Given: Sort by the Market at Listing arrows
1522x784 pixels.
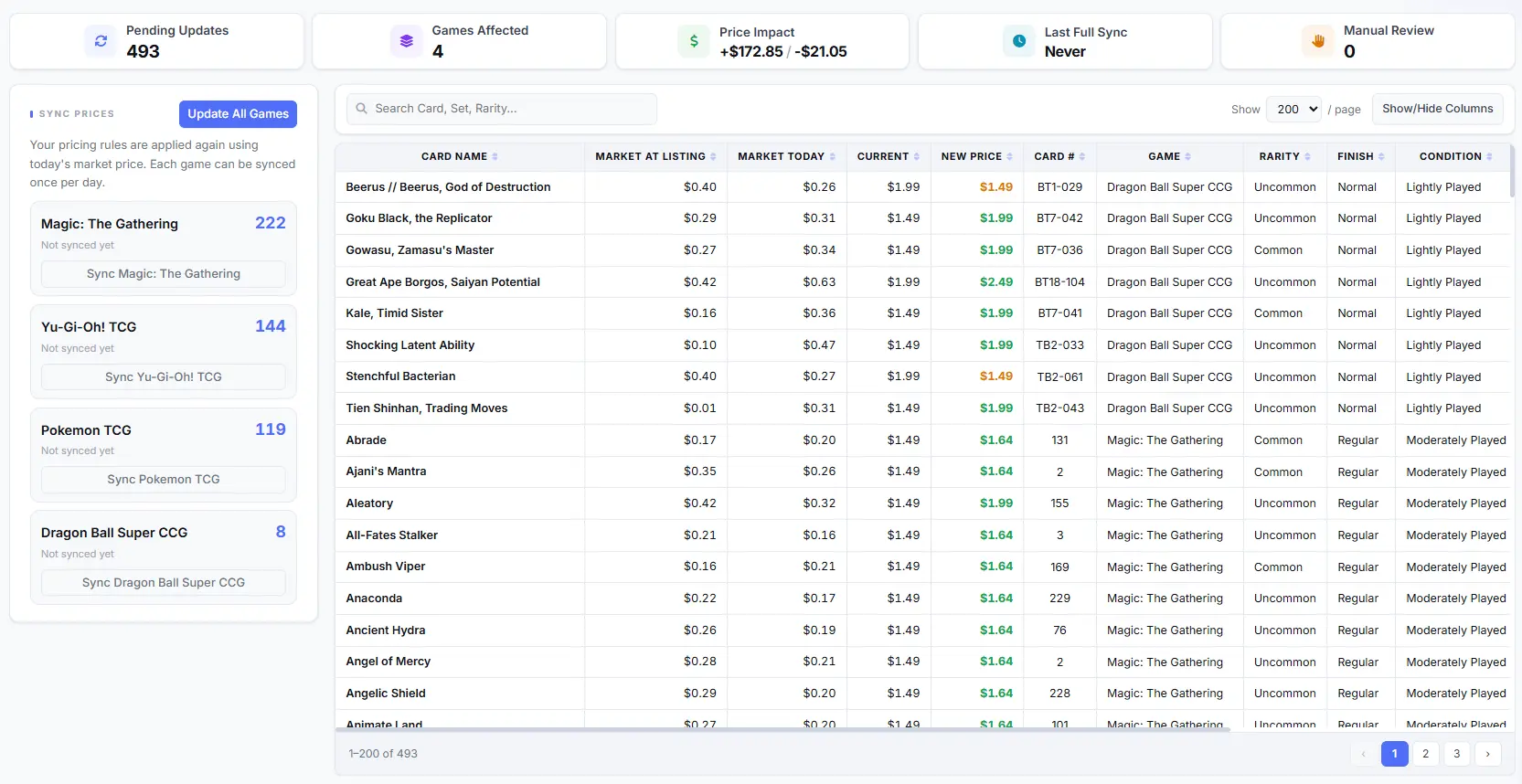Looking at the screenshot, I should coord(713,157).
